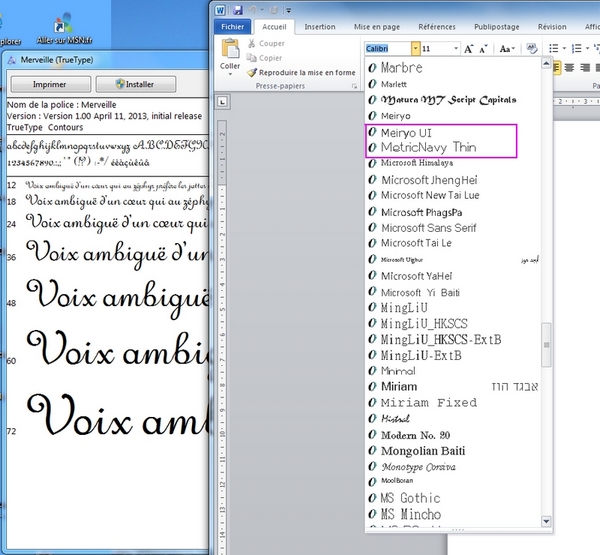The width and height of the screenshot is (600, 555).
Task: Select Reproduire la mise en forme
Action: tap(301, 72)
